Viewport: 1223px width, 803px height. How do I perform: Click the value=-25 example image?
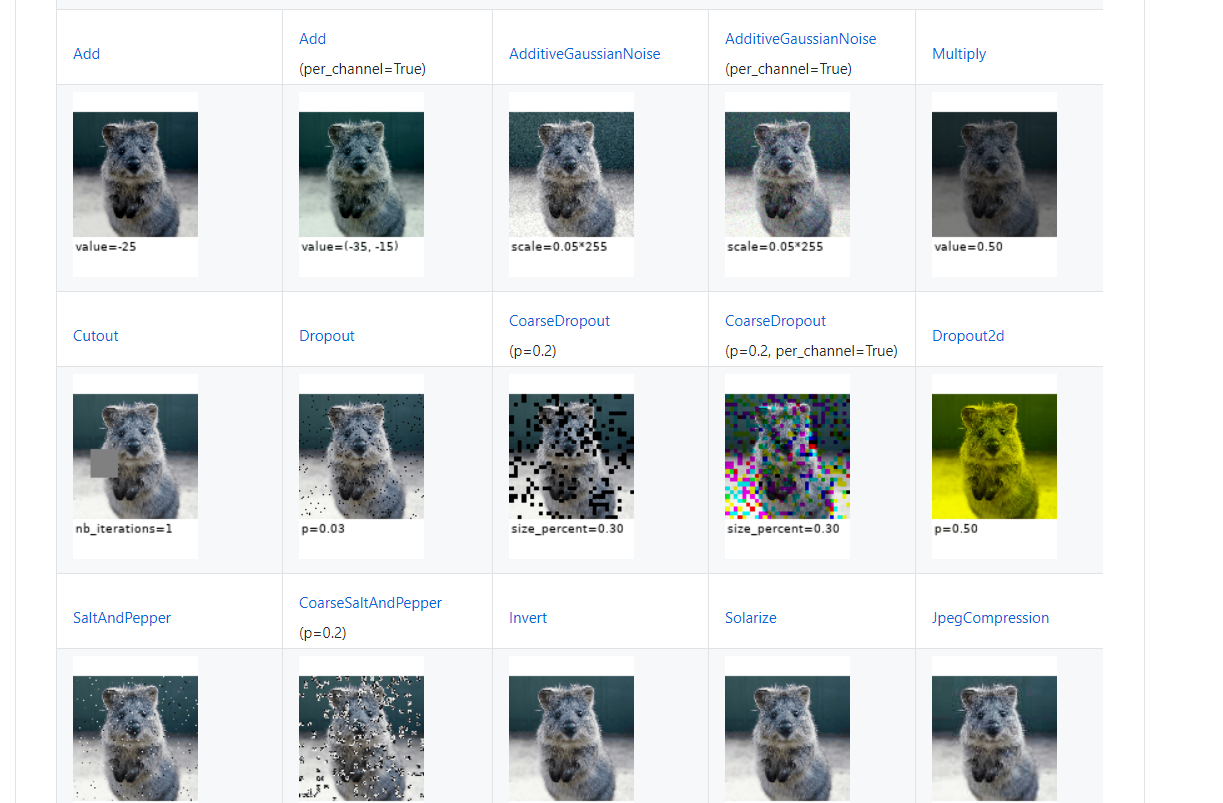tap(135, 184)
